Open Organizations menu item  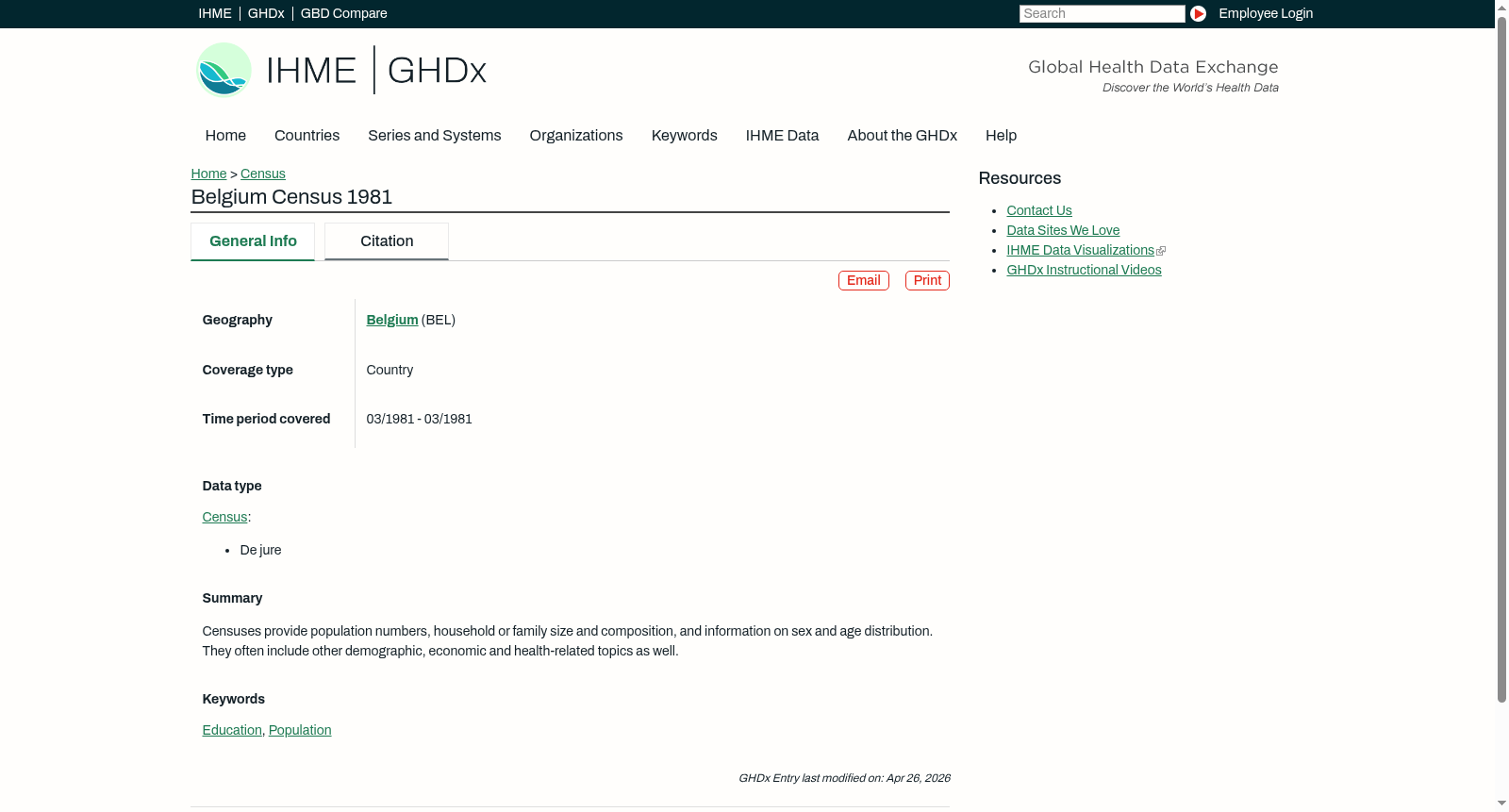pos(576,136)
